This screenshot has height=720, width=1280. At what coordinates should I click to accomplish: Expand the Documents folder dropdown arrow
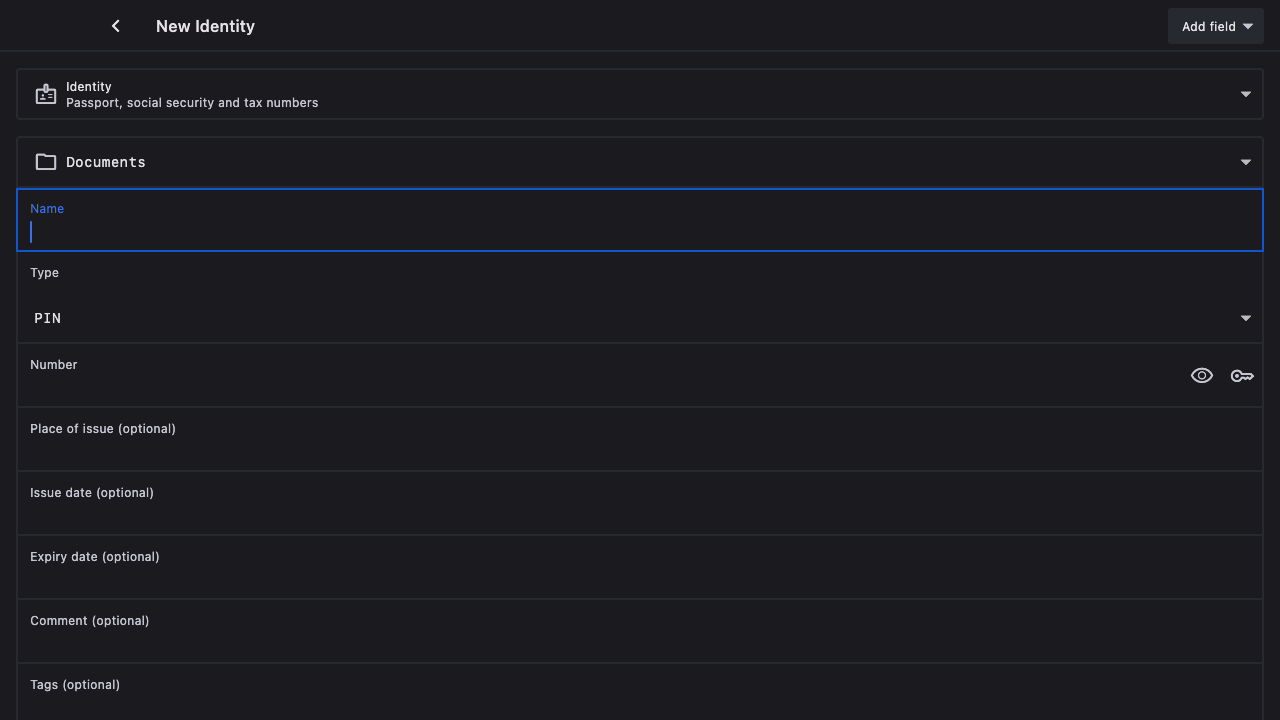point(1245,162)
